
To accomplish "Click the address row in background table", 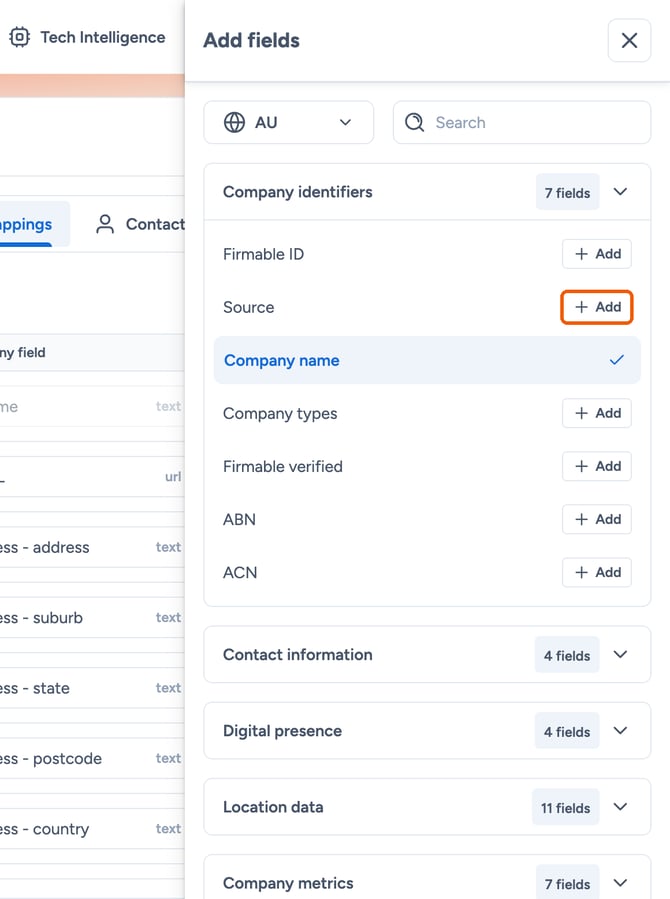I will pos(92,548).
